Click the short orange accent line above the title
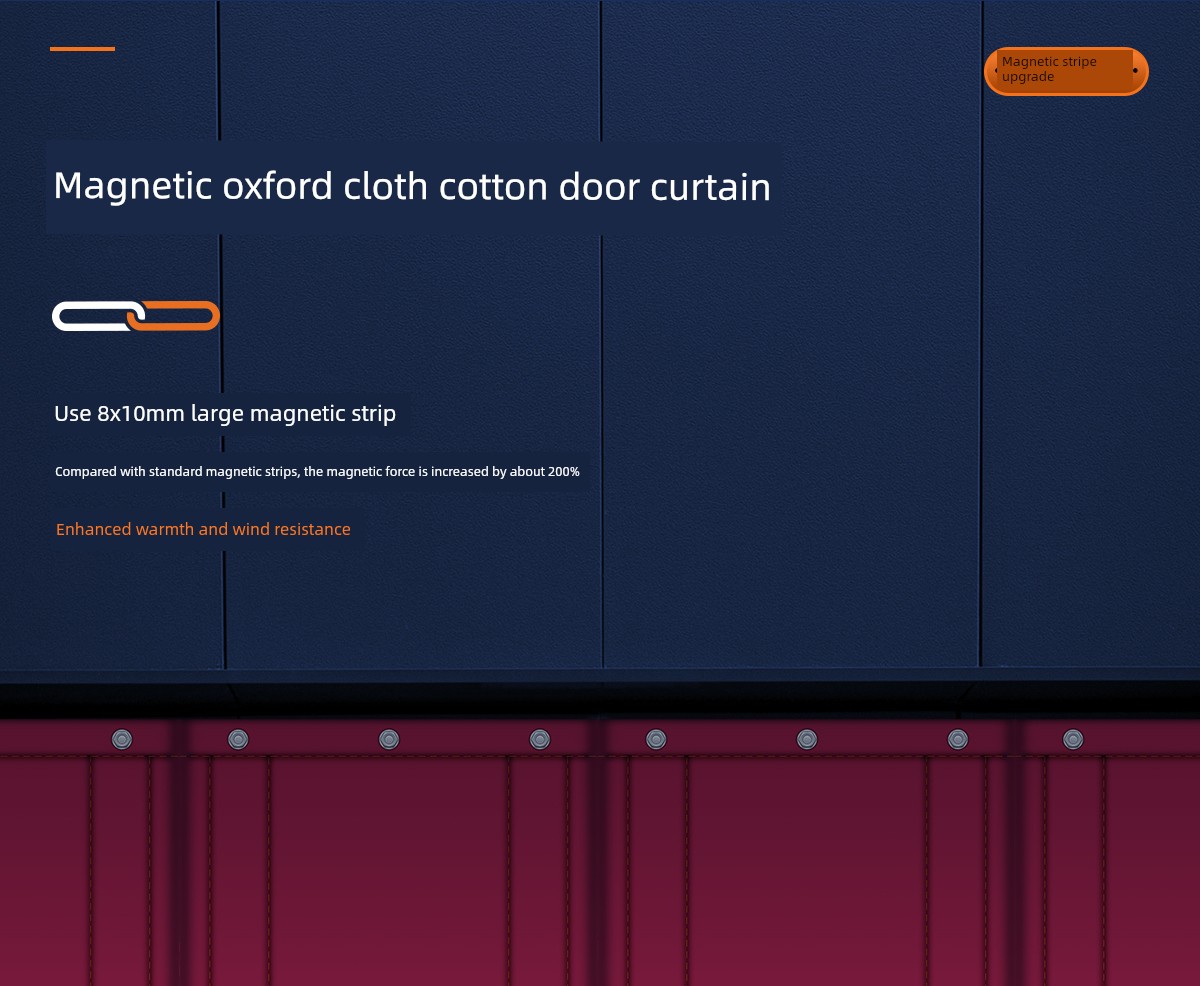Image resolution: width=1200 pixels, height=986 pixels. point(82,48)
